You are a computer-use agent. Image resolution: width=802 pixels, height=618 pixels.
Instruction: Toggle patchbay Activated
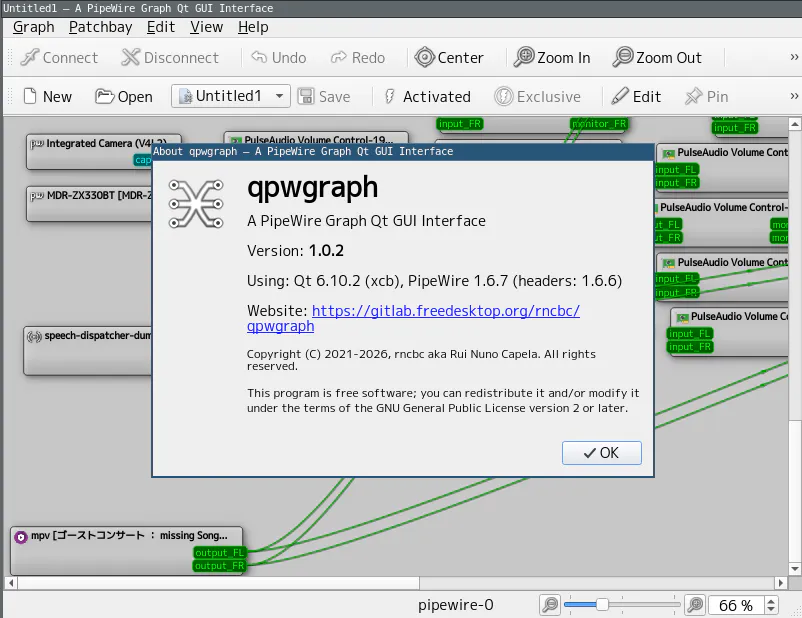428,96
